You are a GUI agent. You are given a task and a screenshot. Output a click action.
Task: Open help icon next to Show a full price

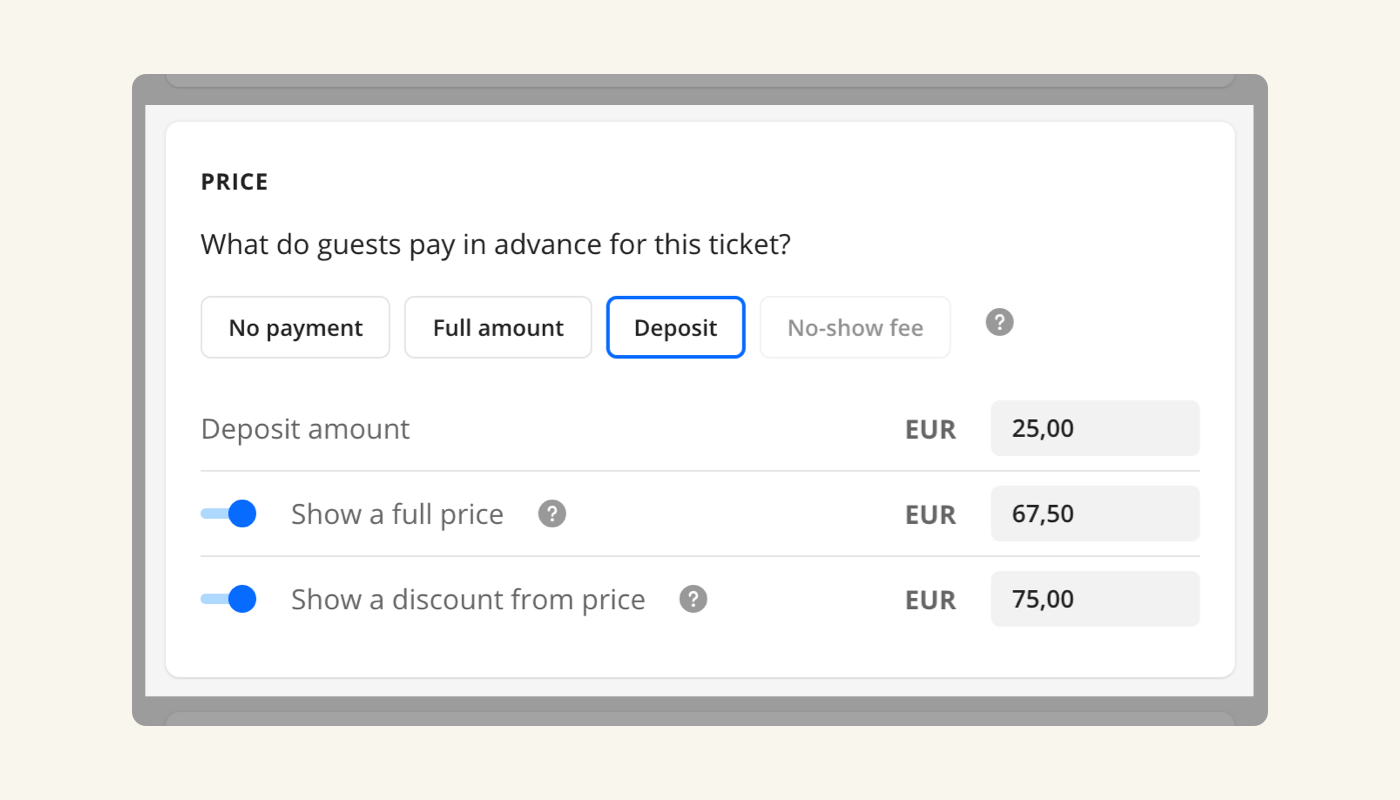point(552,514)
